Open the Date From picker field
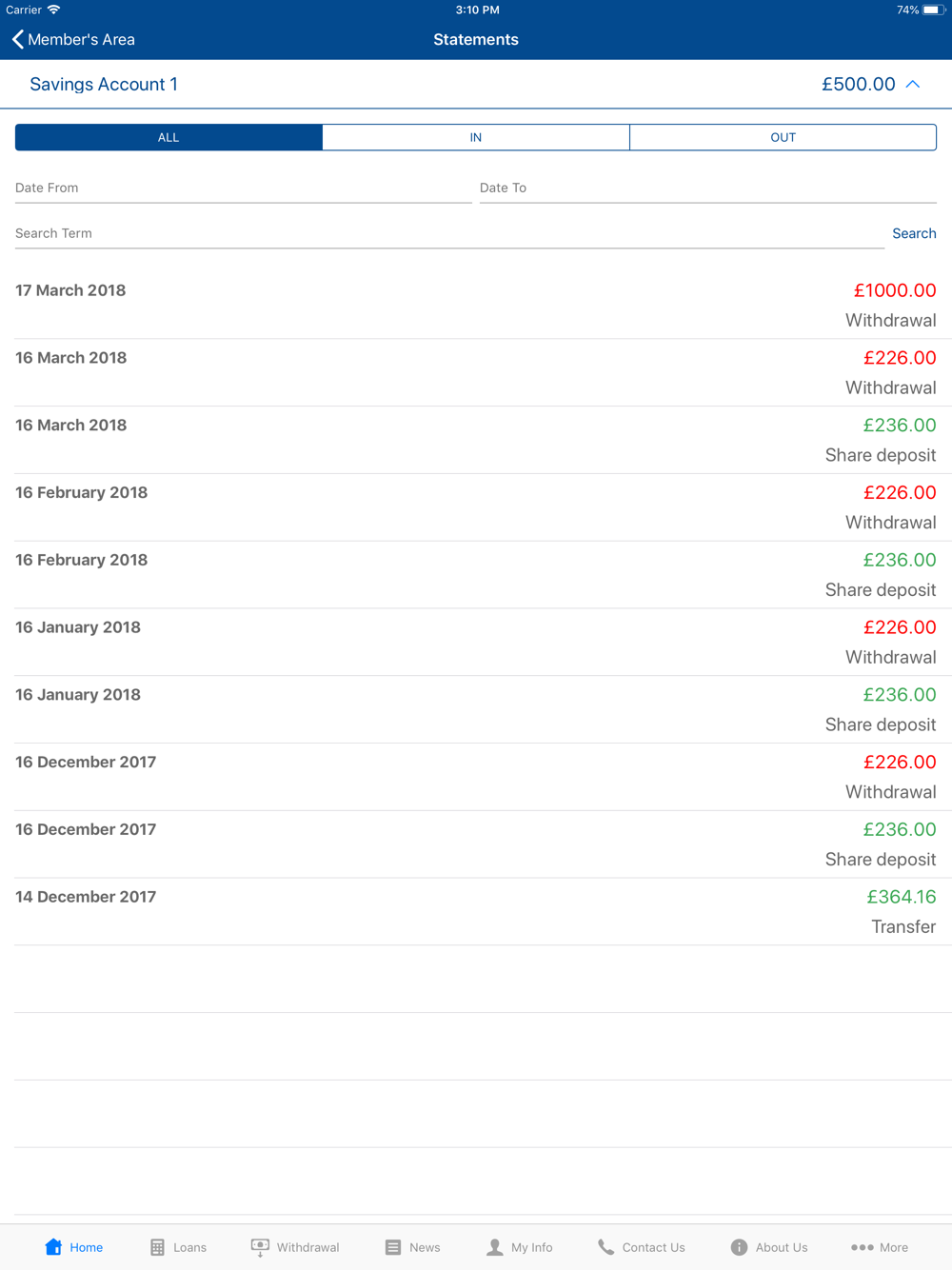The width and height of the screenshot is (952, 1270). [x=244, y=189]
